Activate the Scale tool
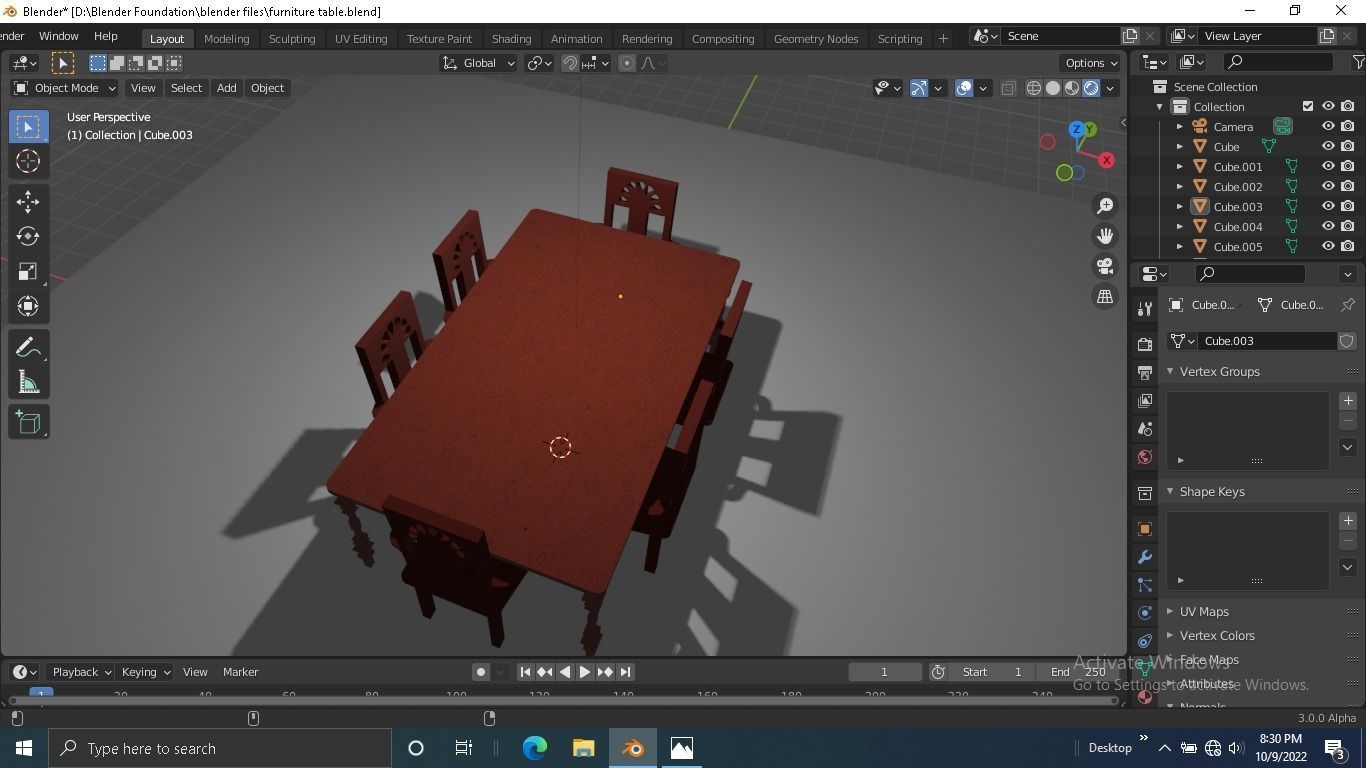Image resolution: width=1366 pixels, height=768 pixels. [28, 271]
